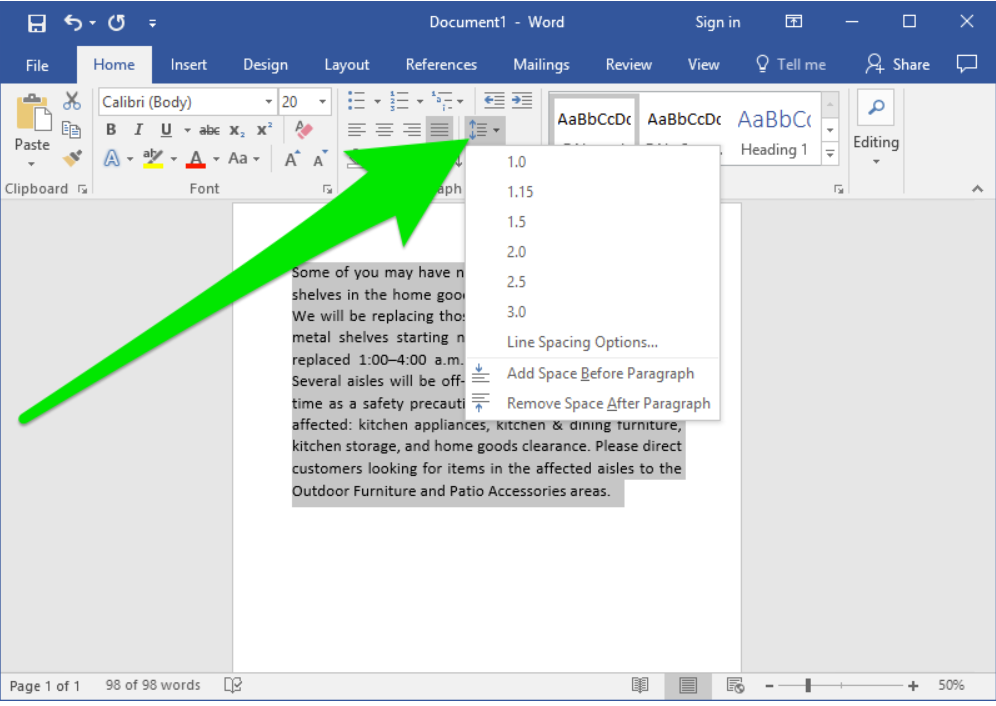Click the Save icon in title bar
Image resolution: width=996 pixels, height=706 pixels.
pyautogui.click(x=36, y=22)
